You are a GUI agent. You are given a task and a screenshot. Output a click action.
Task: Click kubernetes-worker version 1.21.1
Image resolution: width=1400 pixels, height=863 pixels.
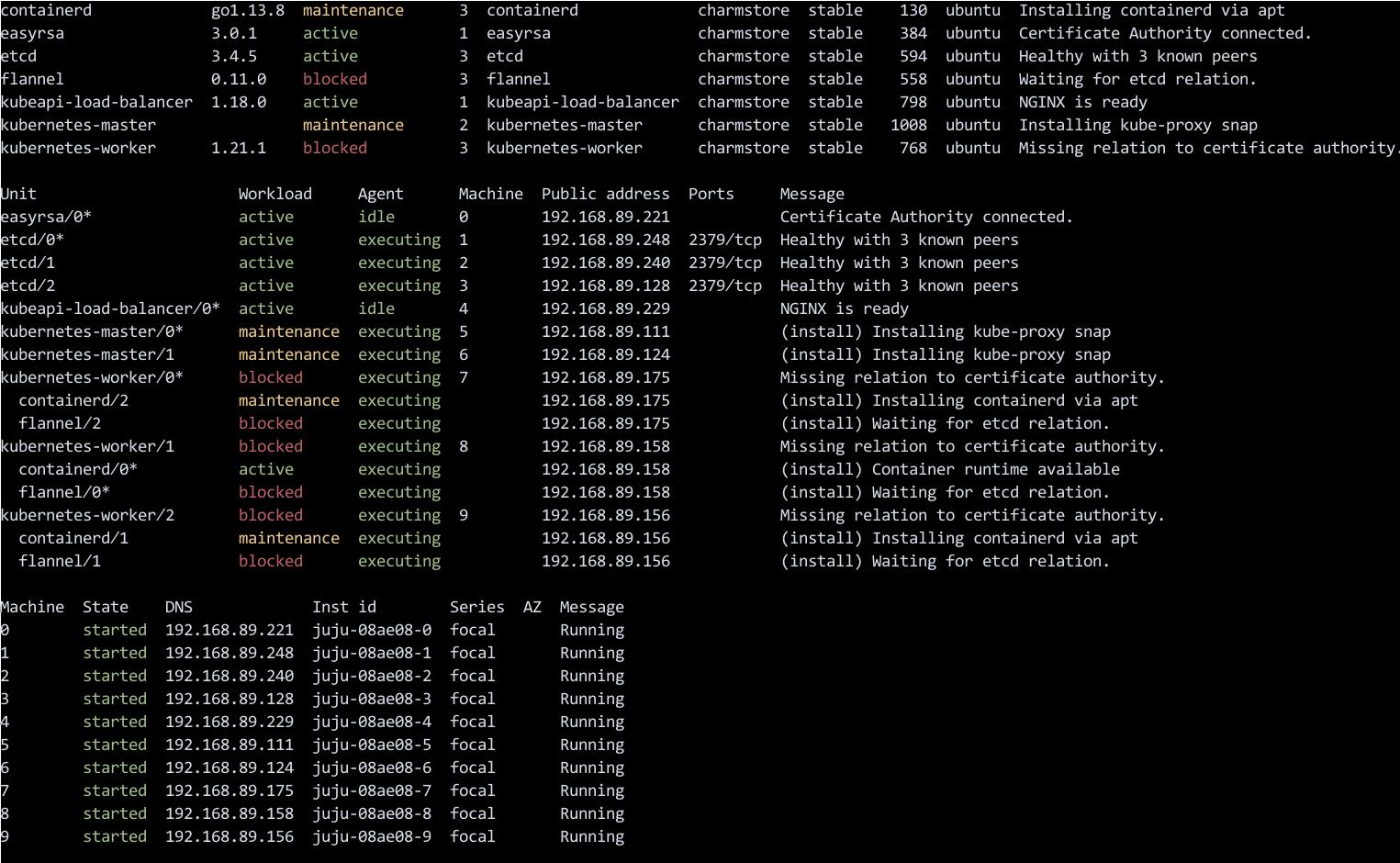pos(239,148)
